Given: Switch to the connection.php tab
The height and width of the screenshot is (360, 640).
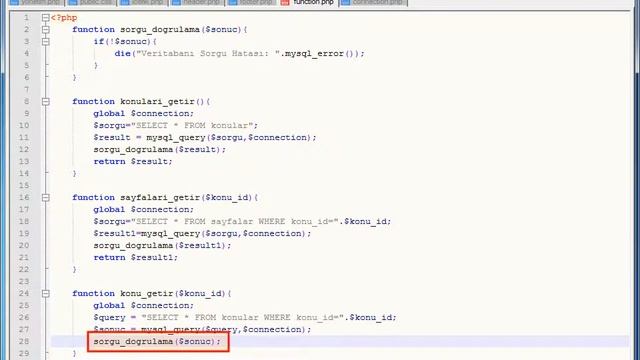Looking at the screenshot, I should coord(373,2).
